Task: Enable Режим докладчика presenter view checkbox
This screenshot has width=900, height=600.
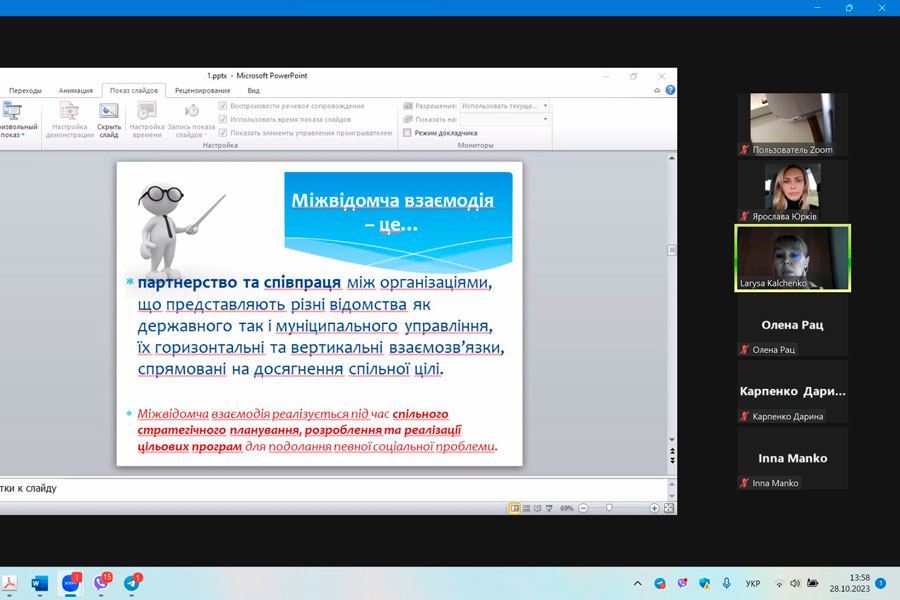Action: click(x=407, y=132)
